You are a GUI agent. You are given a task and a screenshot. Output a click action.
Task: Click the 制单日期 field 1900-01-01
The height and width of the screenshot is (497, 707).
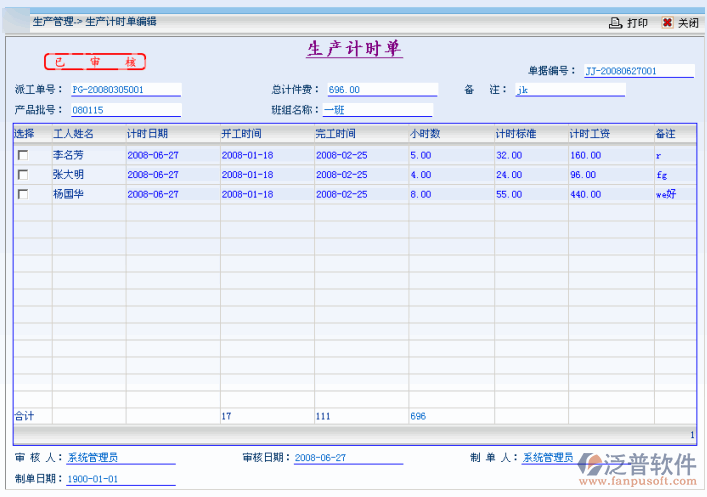click(x=120, y=479)
